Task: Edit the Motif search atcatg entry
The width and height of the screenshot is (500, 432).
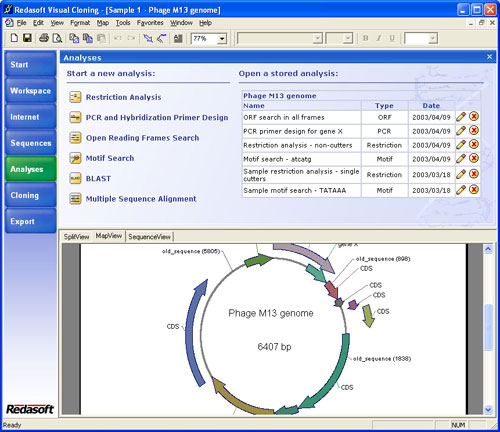Action: [x=461, y=159]
